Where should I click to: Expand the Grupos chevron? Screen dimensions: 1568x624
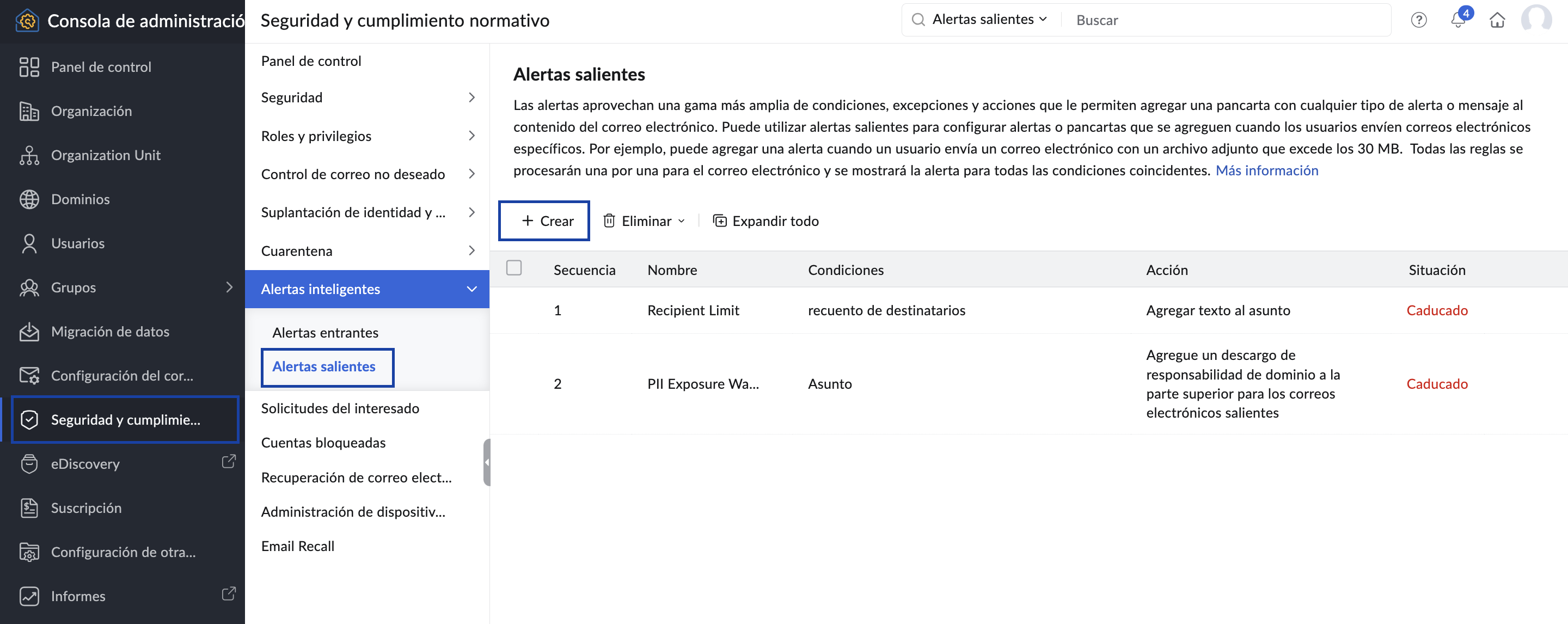[229, 287]
